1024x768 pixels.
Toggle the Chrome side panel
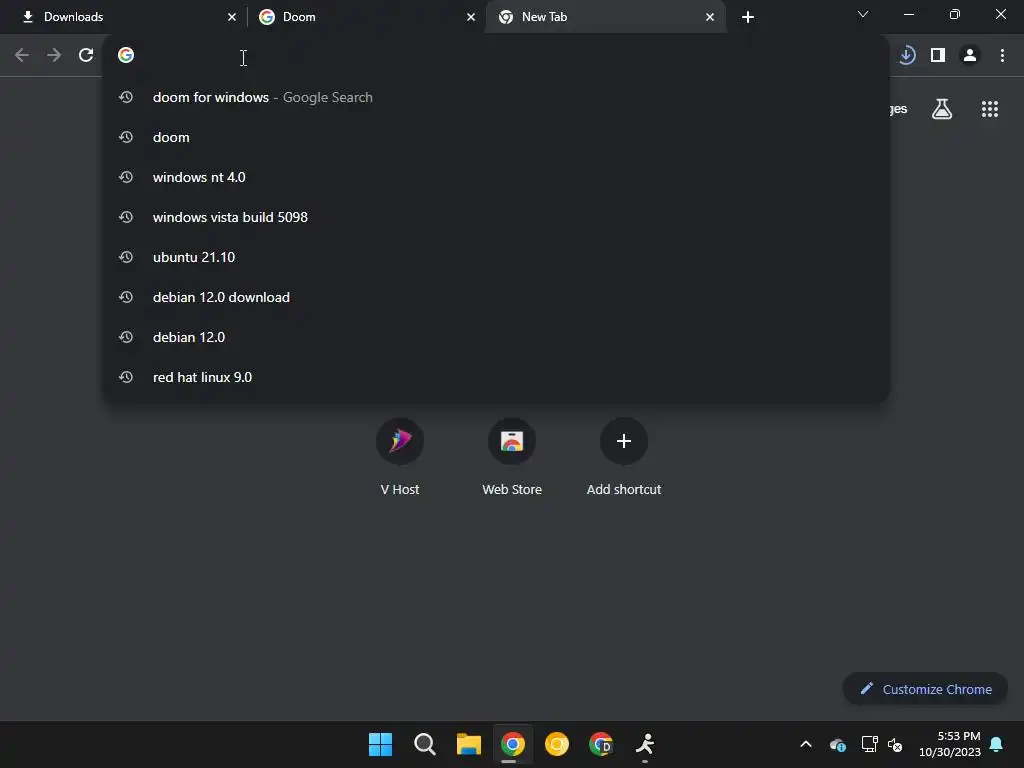coord(938,56)
